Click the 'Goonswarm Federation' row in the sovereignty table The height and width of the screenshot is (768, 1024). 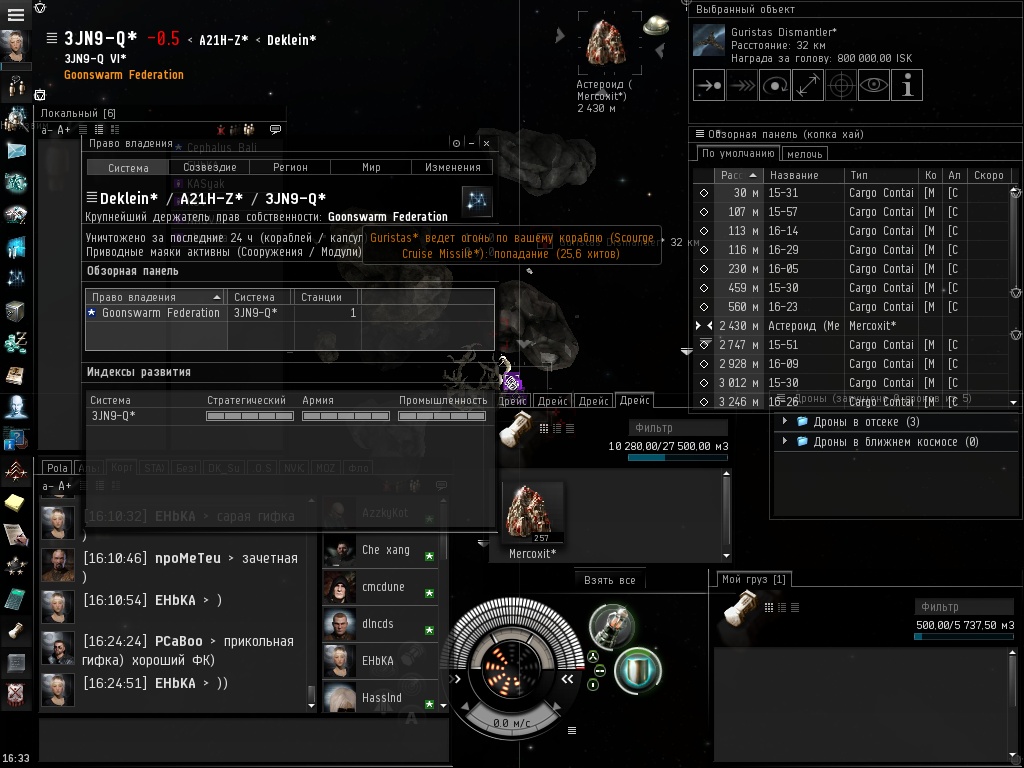289,313
